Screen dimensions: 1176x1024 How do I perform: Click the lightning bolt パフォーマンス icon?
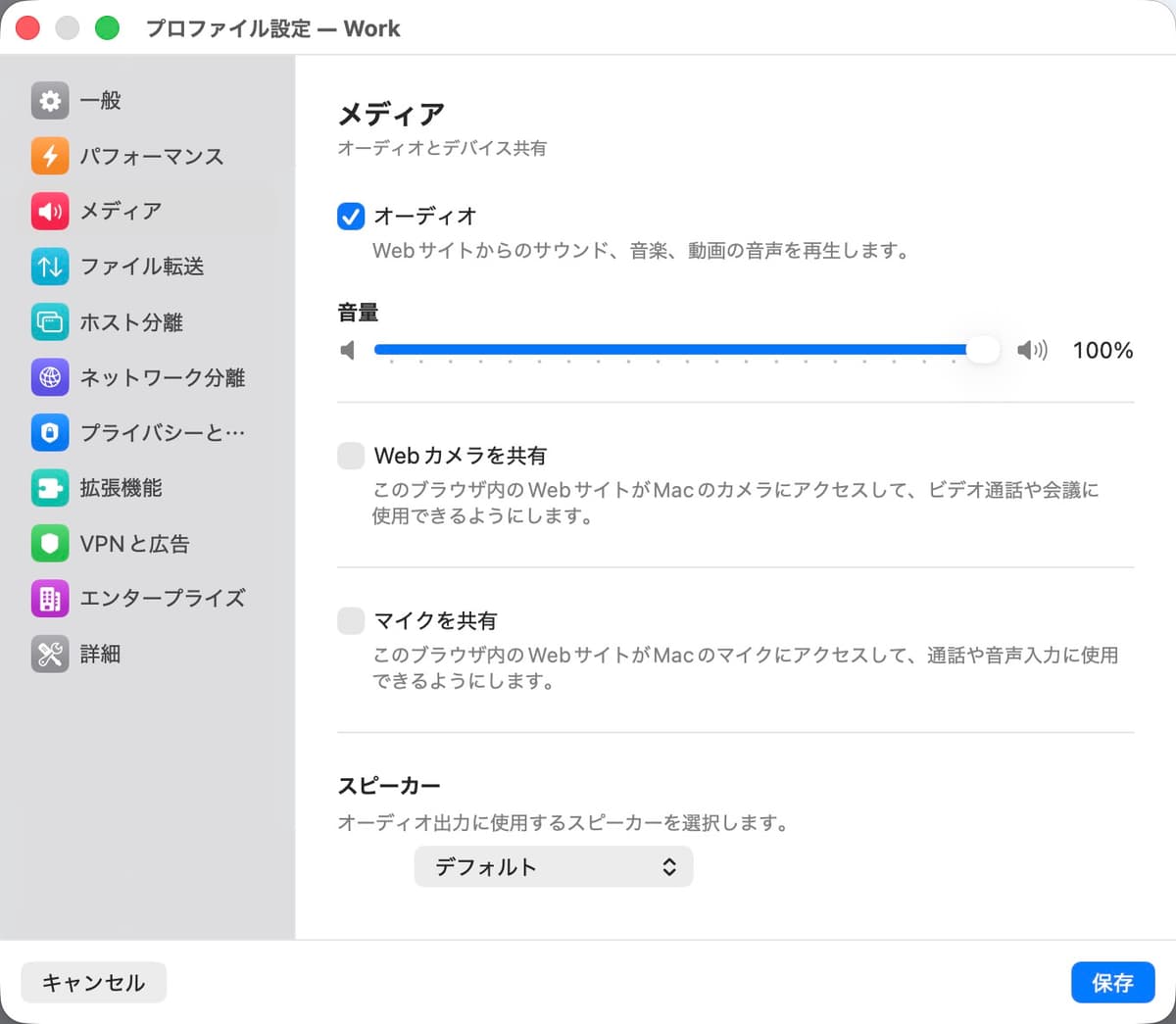[50, 156]
